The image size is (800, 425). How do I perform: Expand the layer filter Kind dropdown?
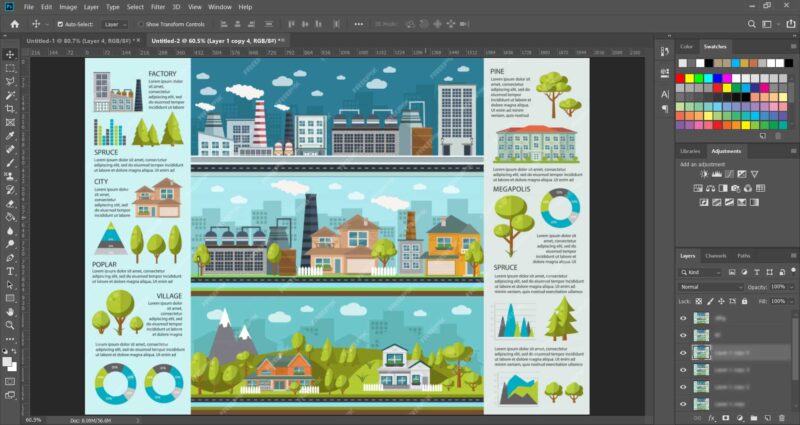[x=697, y=271]
